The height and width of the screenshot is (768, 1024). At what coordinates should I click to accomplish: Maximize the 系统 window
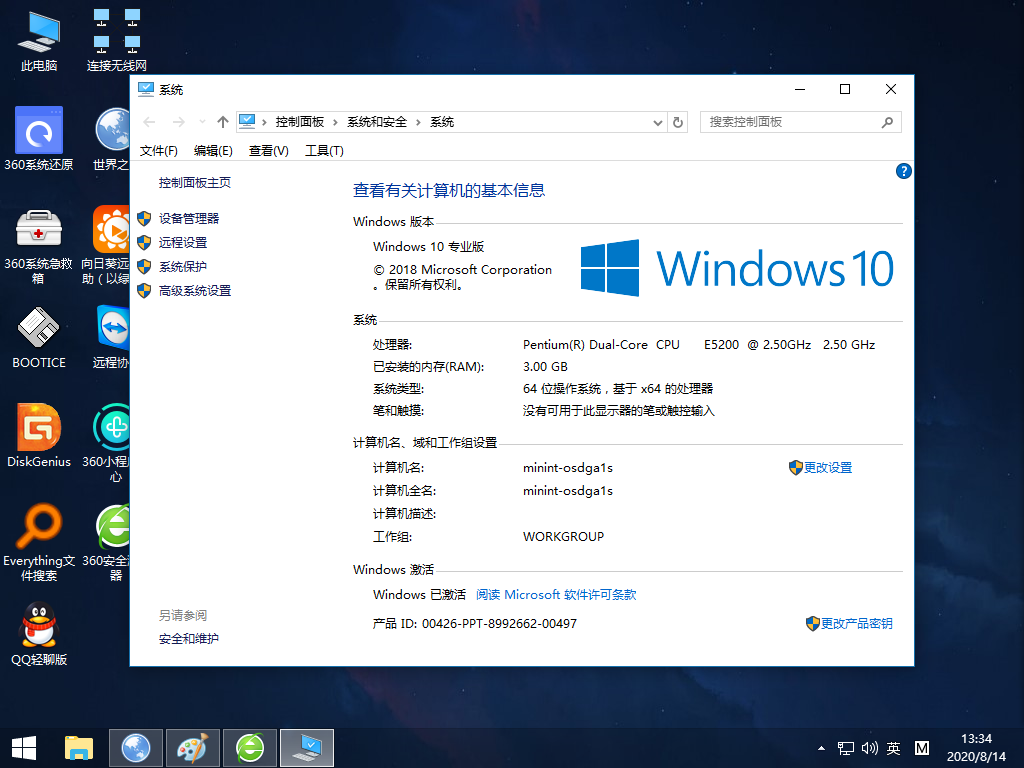click(x=844, y=89)
